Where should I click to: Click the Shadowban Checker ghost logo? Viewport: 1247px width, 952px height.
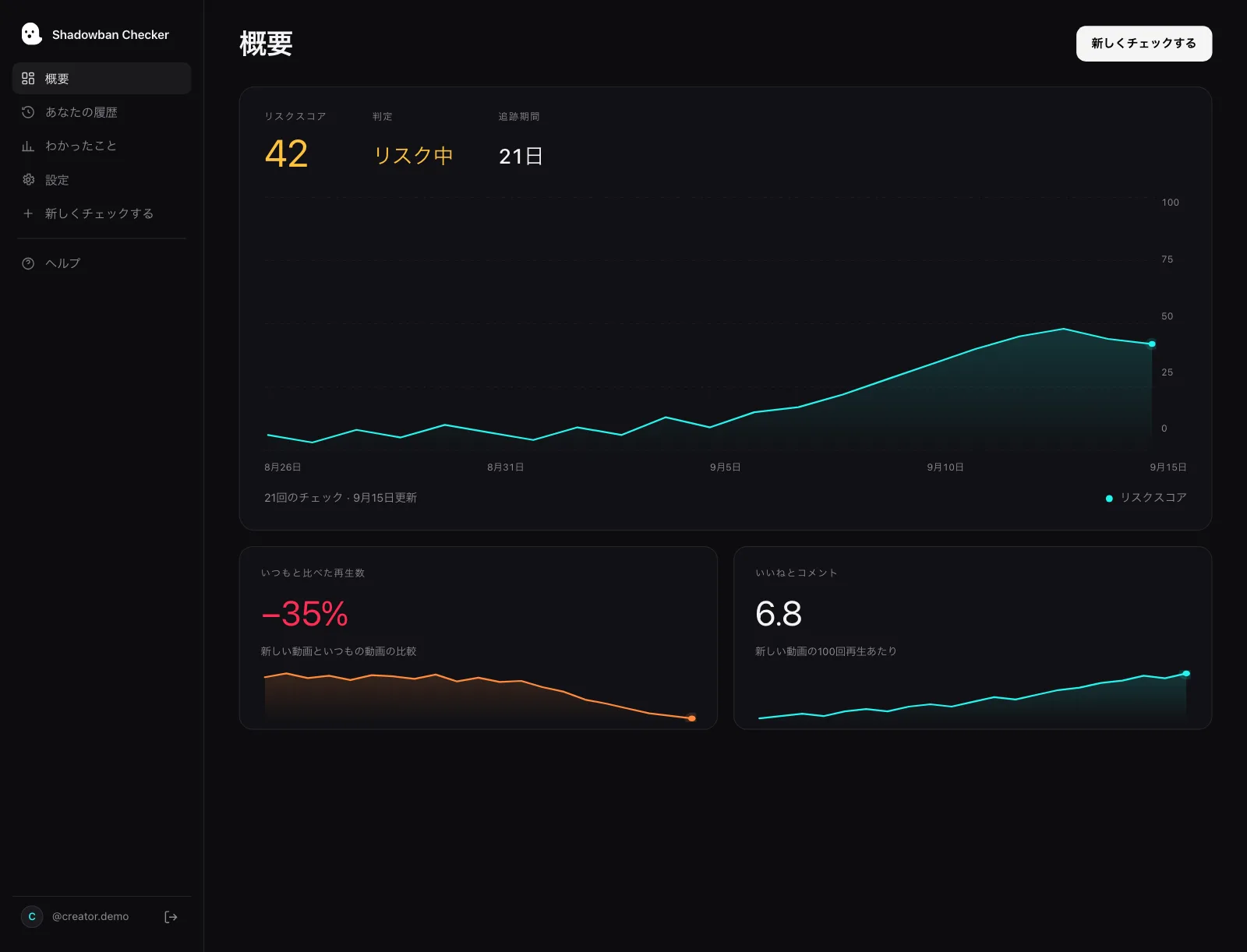[x=31, y=33]
